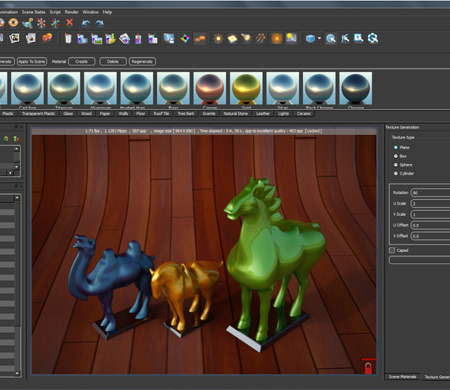This screenshot has width=450, height=390.
Task: Toggle the Caped checkbox
Action: (x=392, y=250)
